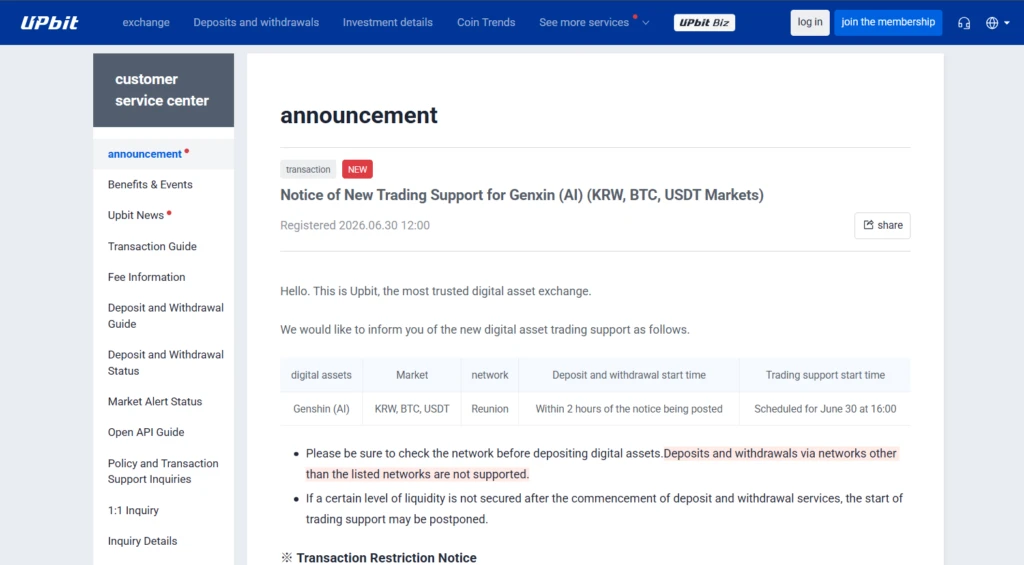Click the share button

(882, 225)
